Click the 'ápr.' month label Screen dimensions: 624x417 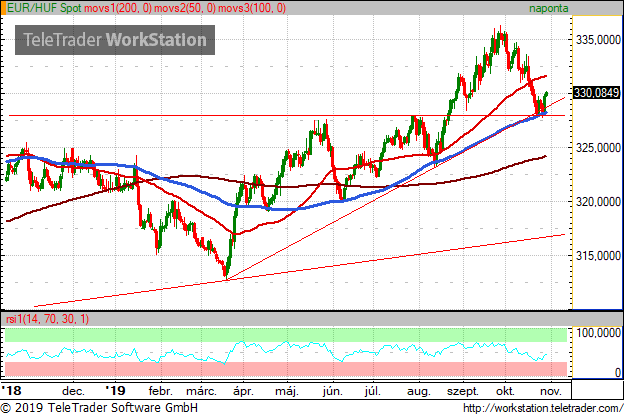tap(243, 391)
